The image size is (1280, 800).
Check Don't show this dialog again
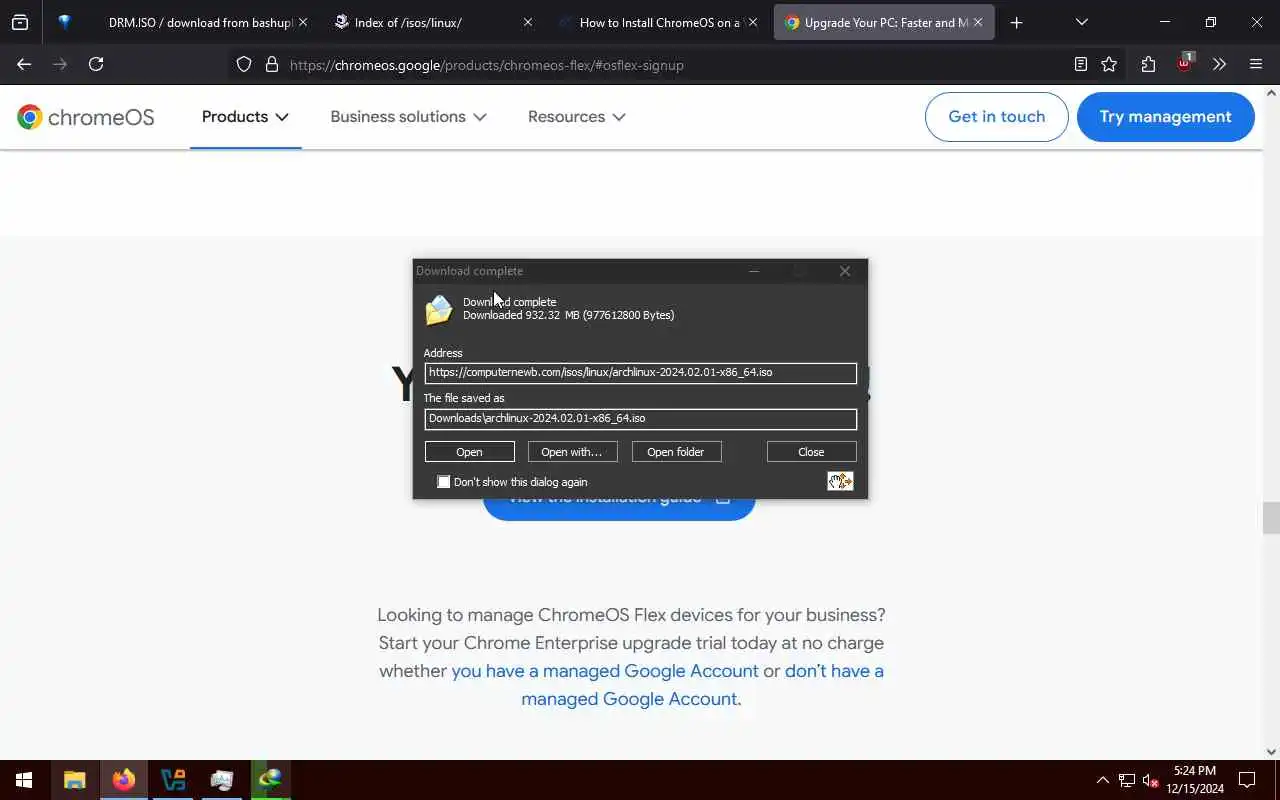click(444, 482)
